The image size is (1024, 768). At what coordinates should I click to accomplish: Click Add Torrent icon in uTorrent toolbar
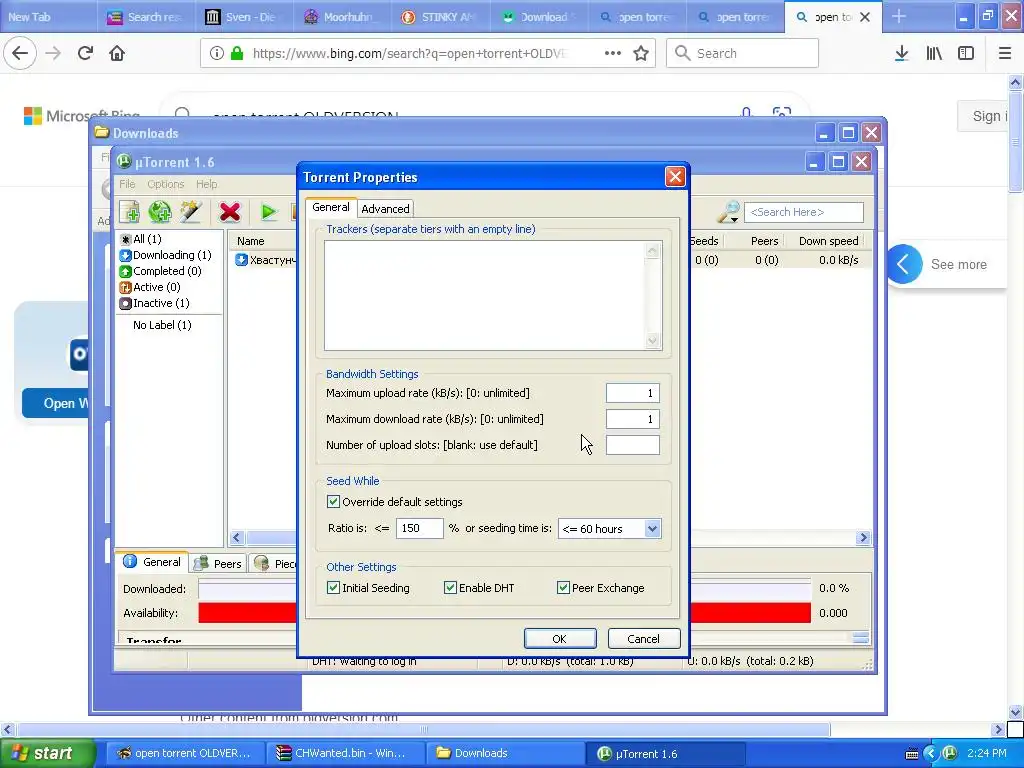pos(129,212)
